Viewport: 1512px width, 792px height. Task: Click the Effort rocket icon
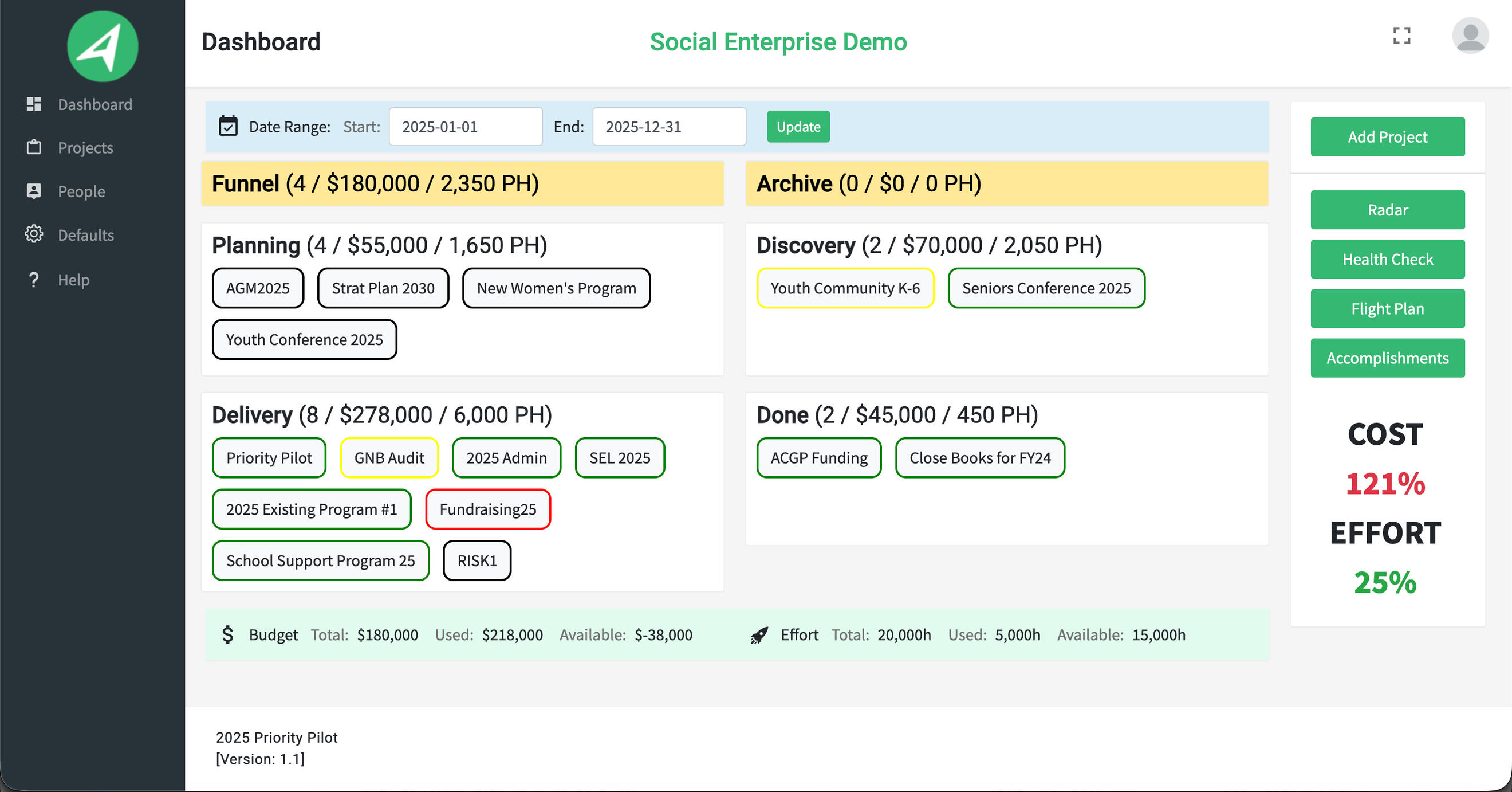tap(759, 634)
